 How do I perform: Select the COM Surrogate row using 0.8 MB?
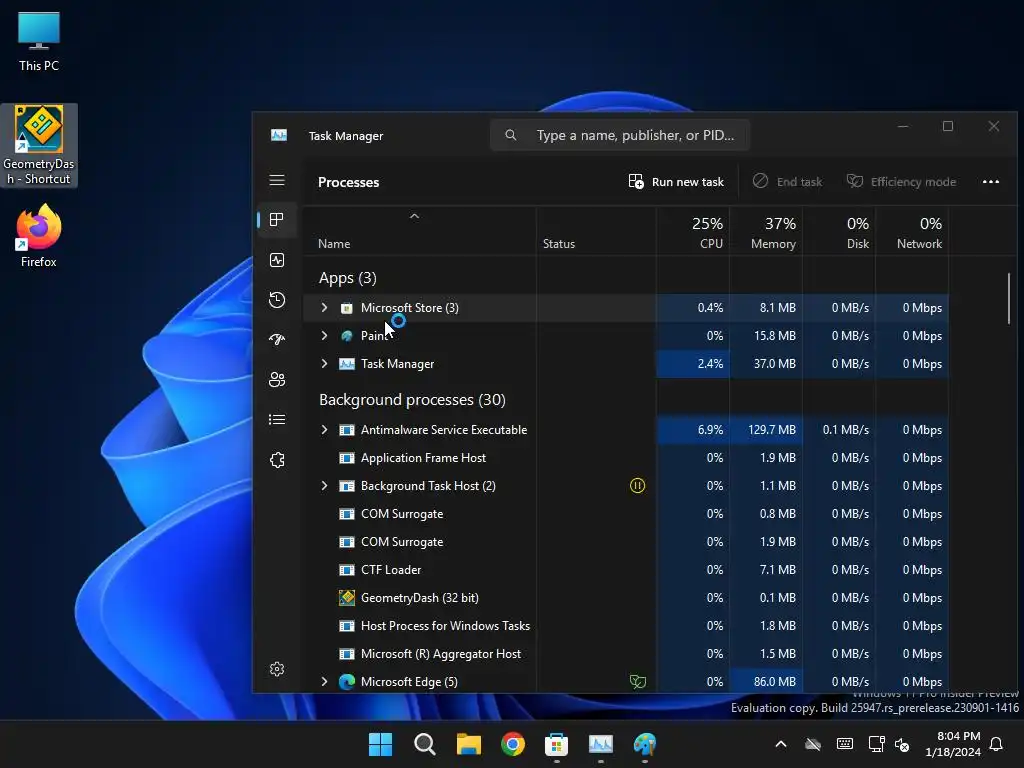point(626,514)
